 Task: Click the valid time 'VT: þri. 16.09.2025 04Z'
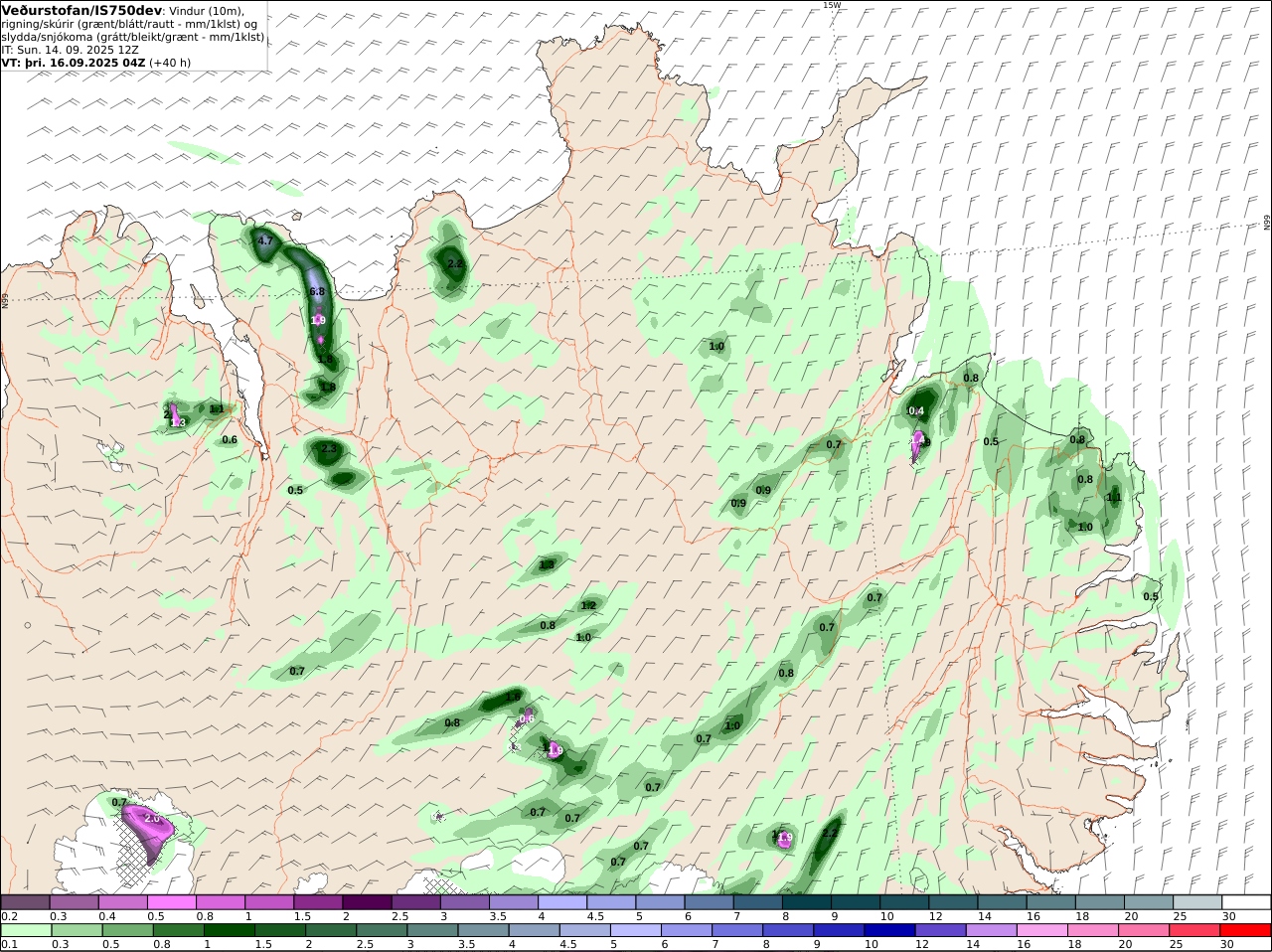[74, 62]
